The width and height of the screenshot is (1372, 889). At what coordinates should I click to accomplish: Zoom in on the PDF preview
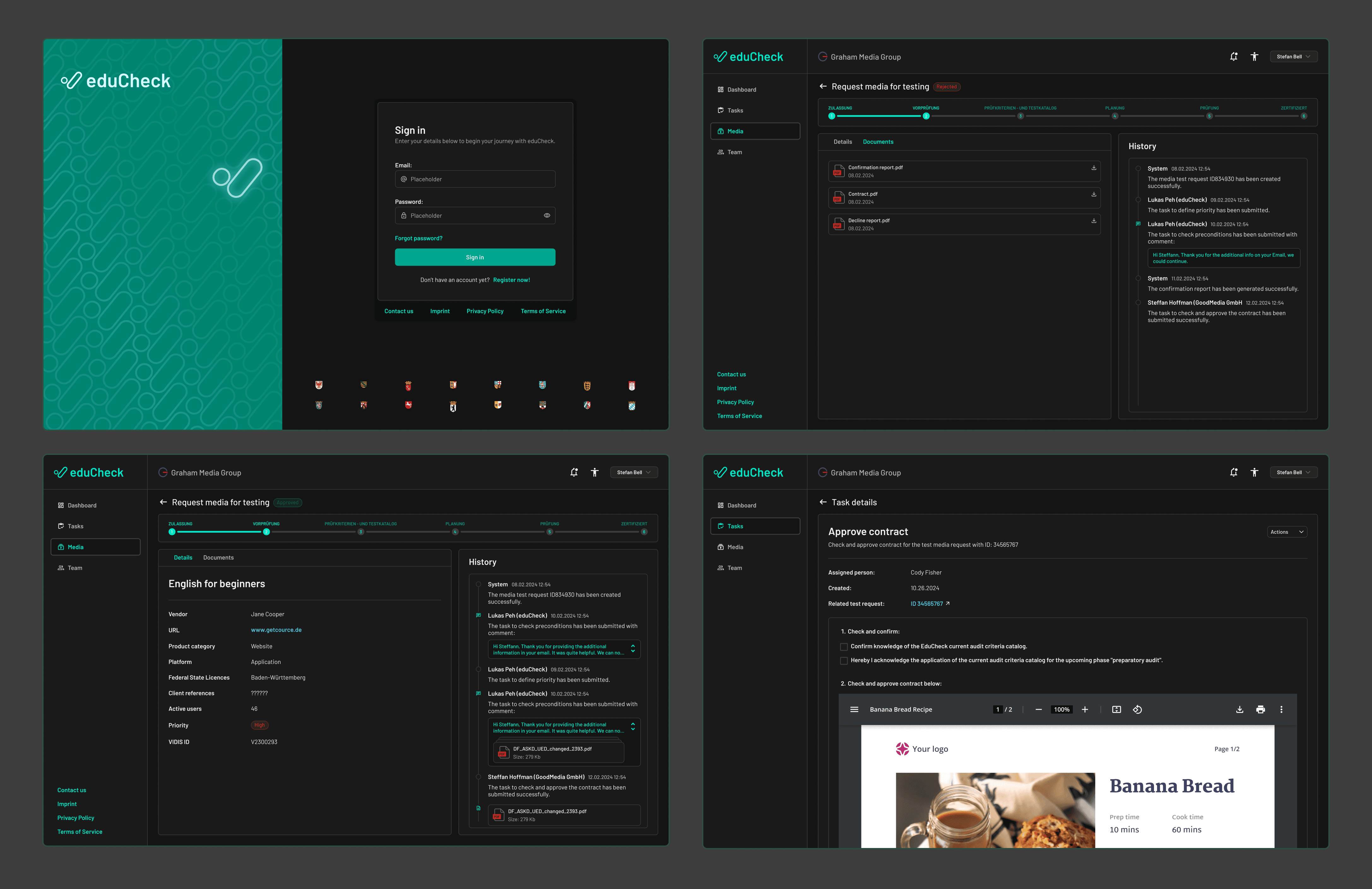(1084, 709)
